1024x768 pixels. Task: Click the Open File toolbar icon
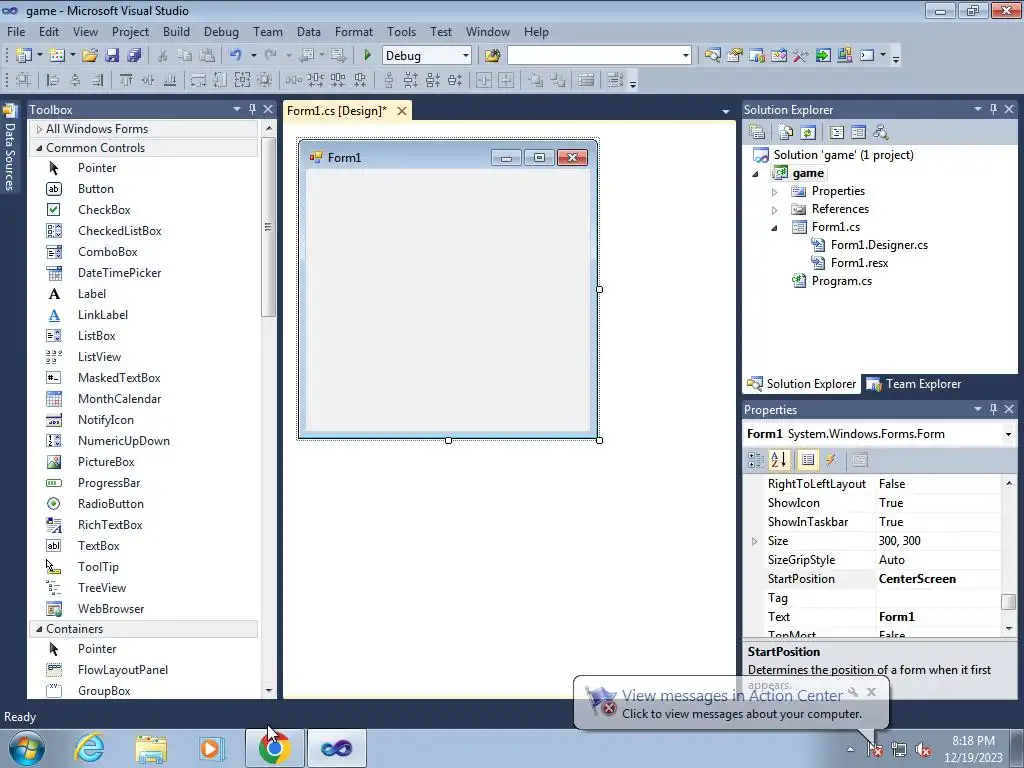[x=90, y=56]
